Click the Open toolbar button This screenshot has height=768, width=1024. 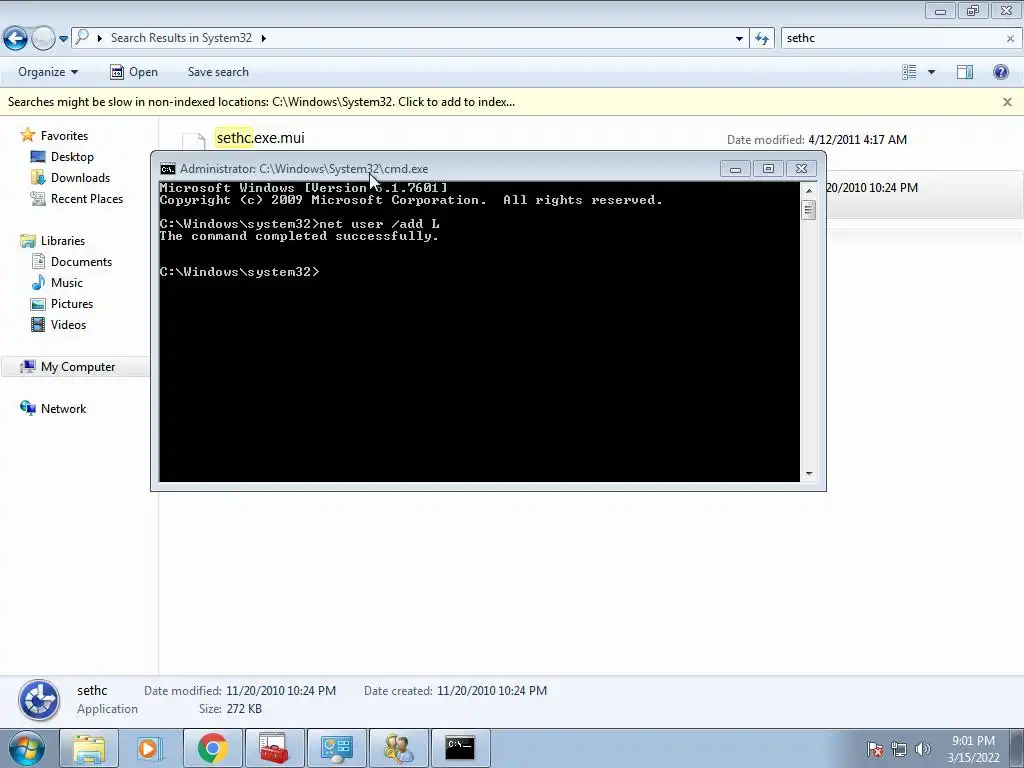(134, 72)
